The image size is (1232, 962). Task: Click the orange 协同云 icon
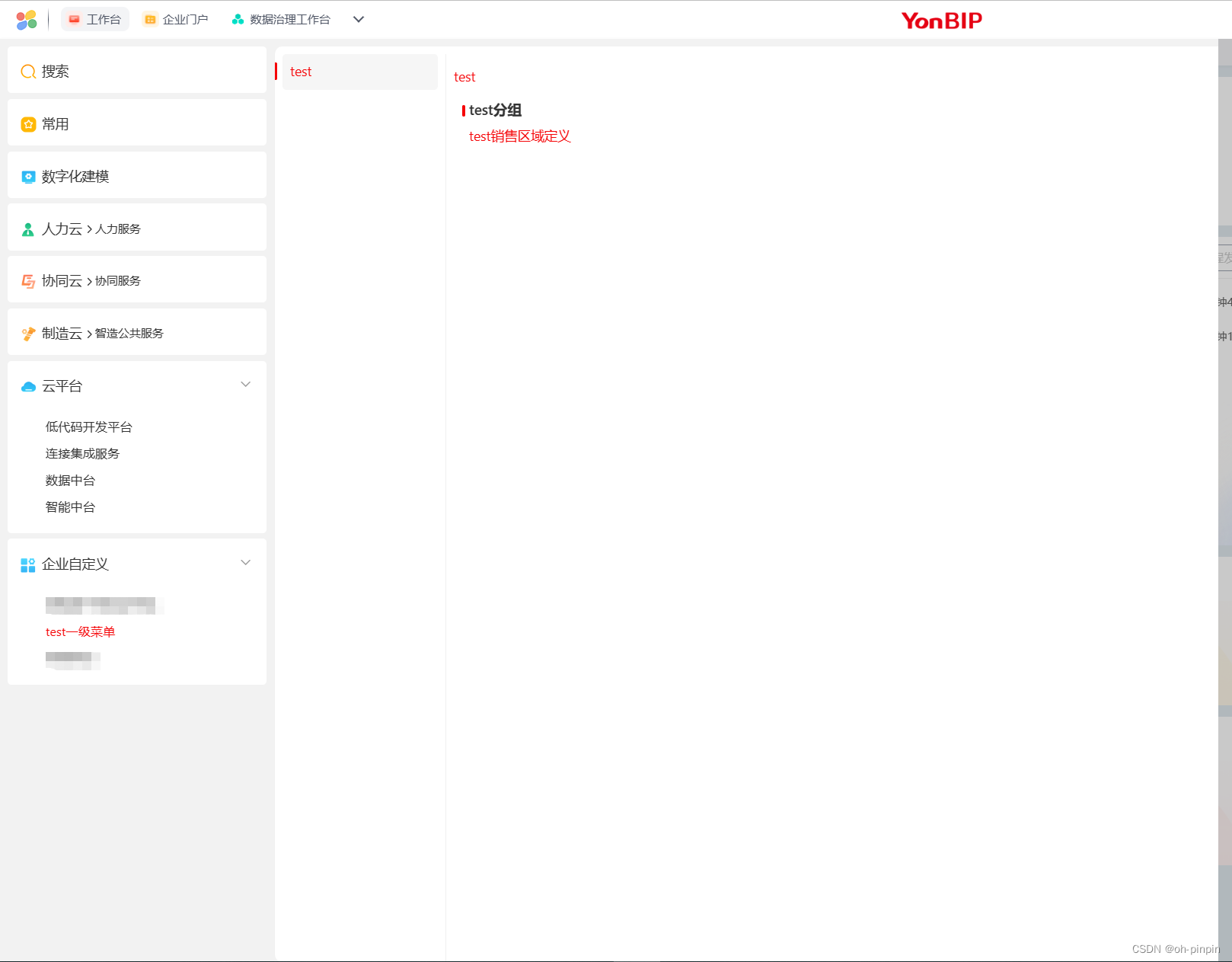pos(28,281)
